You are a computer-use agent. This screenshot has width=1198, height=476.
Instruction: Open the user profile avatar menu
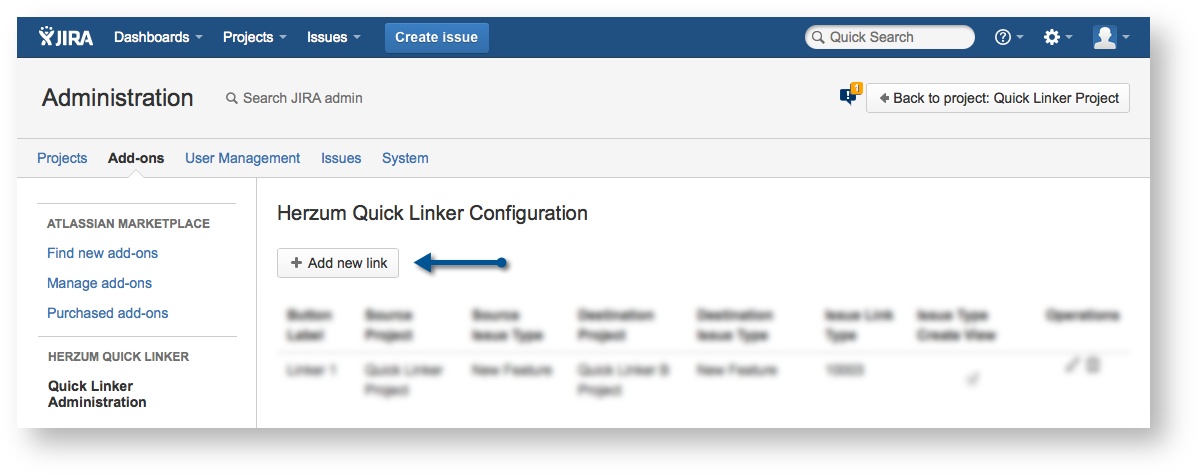coord(1104,37)
